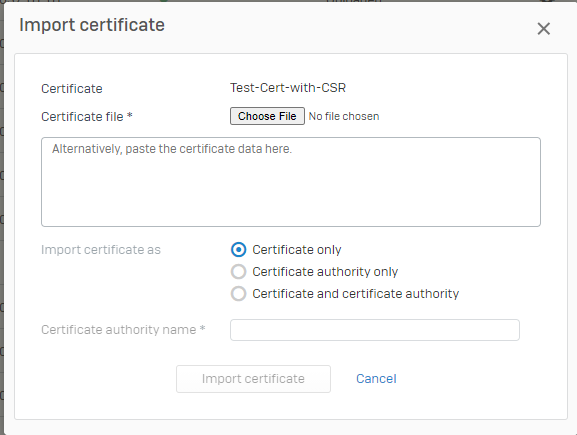
Task: Select the Certificate only radio option
Action: [x=238, y=250]
